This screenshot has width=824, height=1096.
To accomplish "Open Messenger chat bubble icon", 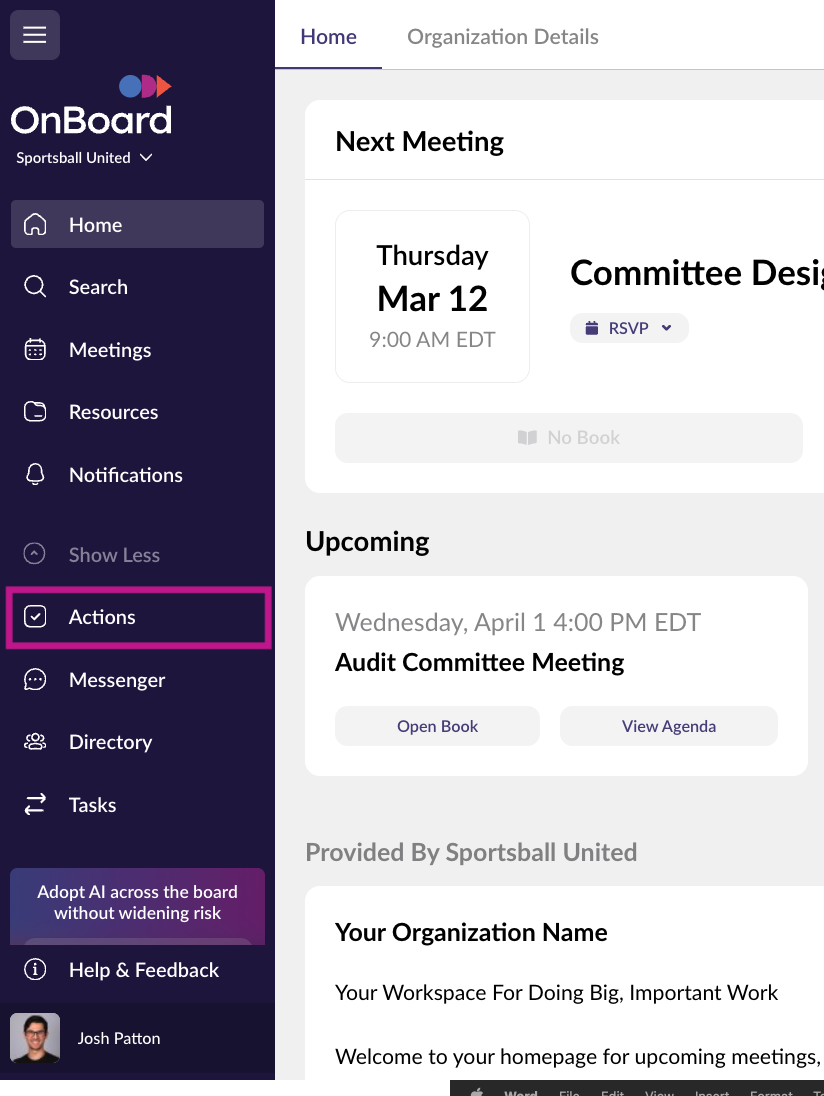I will point(35,680).
